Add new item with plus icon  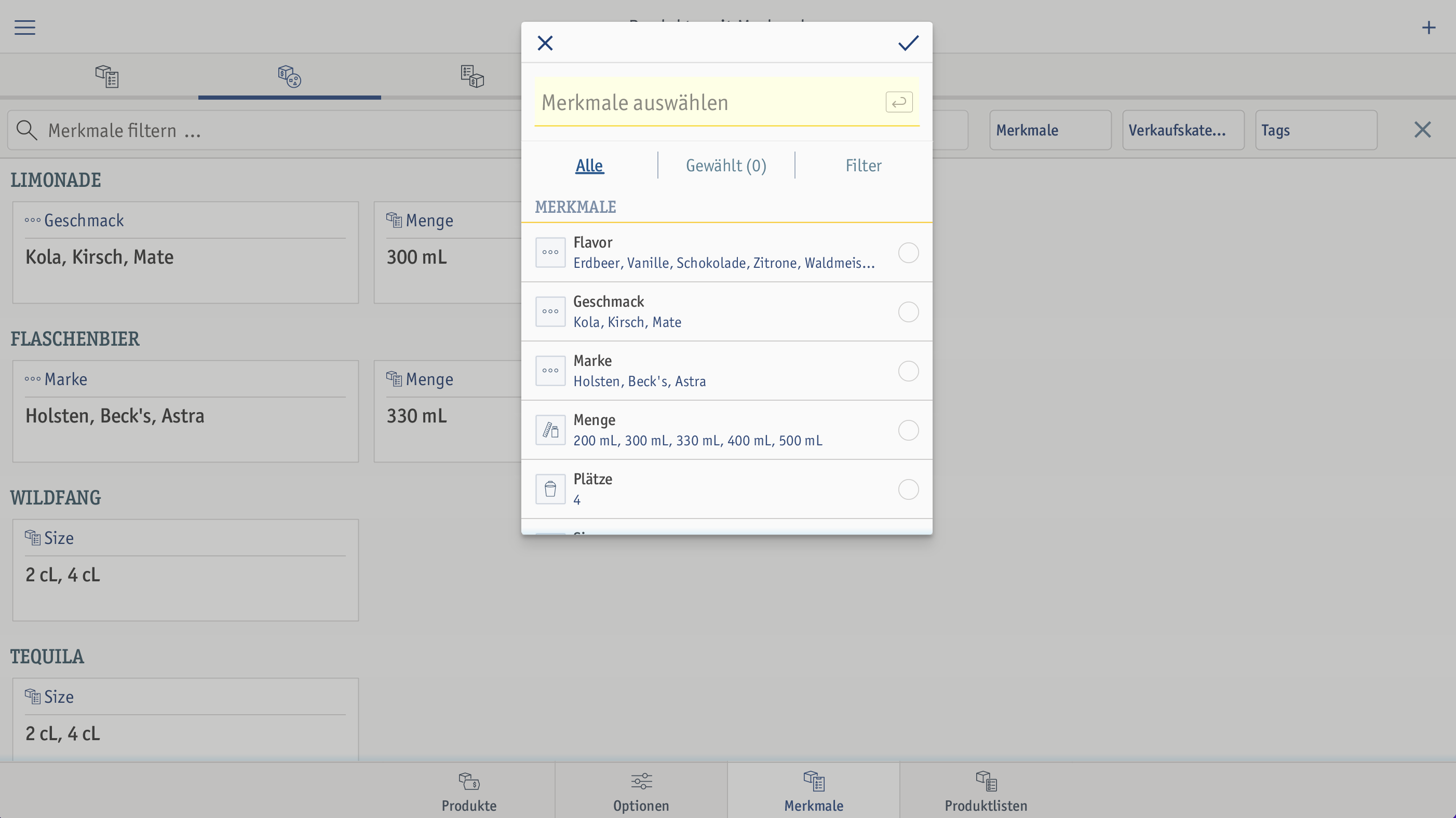pos(1428,27)
